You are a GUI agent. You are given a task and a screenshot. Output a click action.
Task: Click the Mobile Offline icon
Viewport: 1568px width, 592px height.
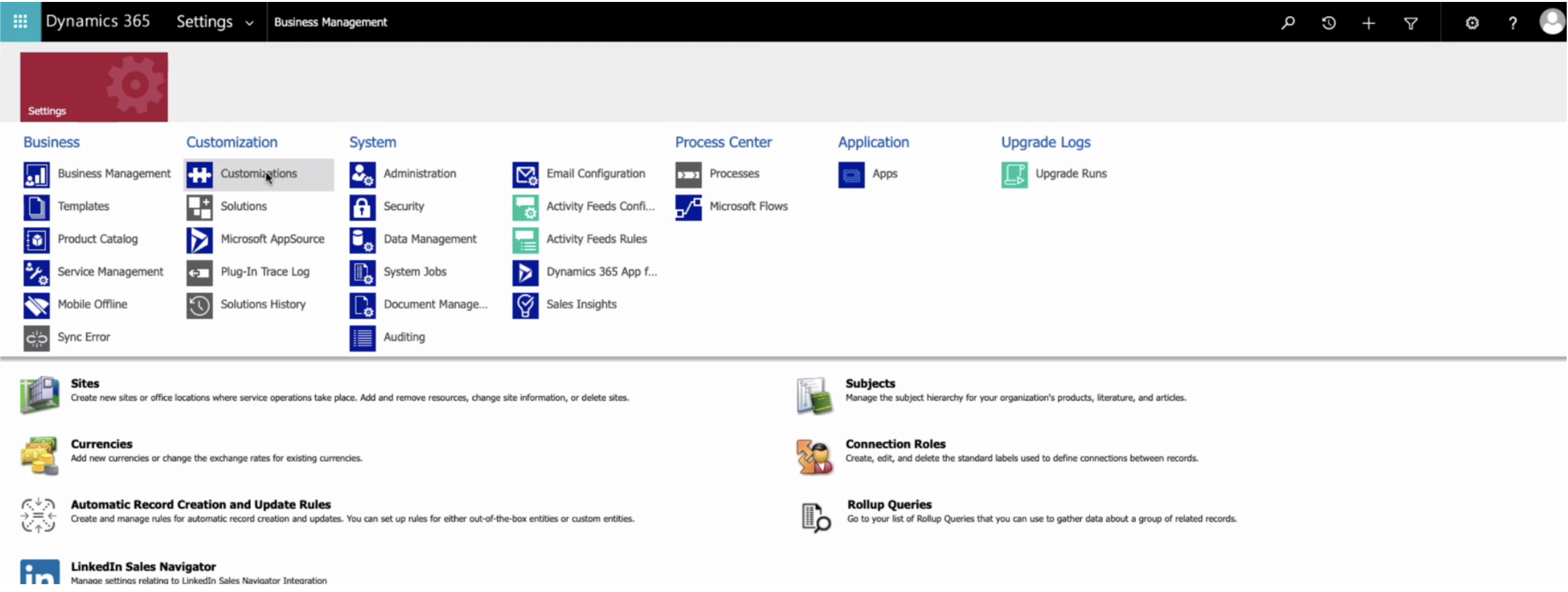pos(36,305)
